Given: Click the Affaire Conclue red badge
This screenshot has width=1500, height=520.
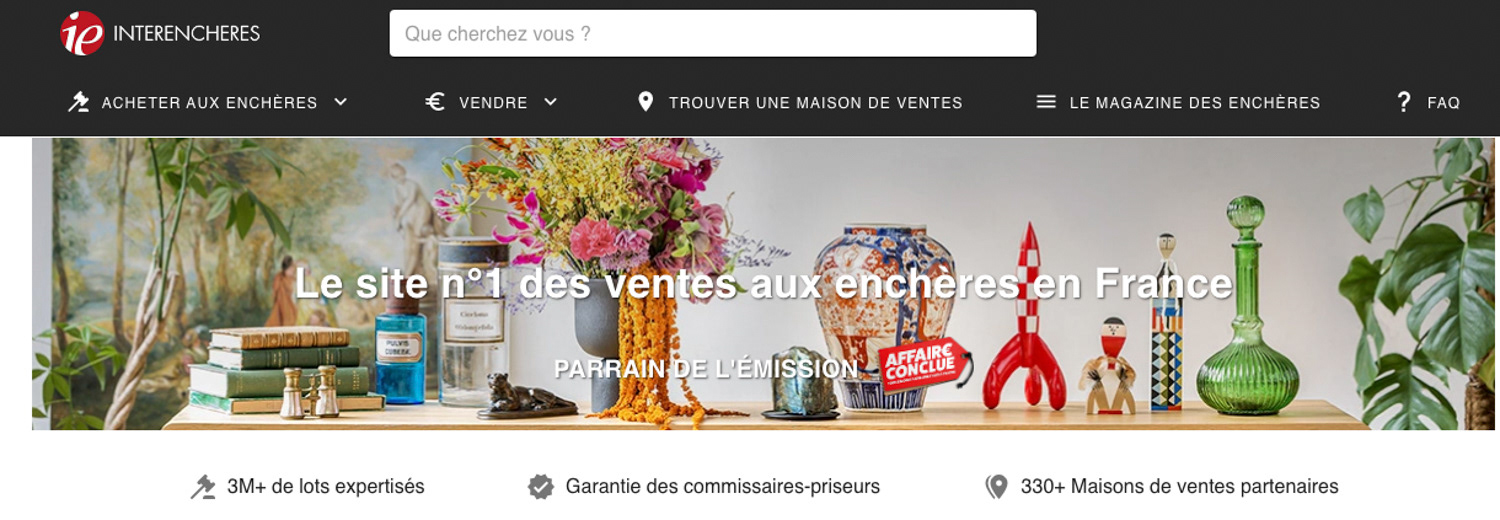Looking at the screenshot, I should point(925,365).
